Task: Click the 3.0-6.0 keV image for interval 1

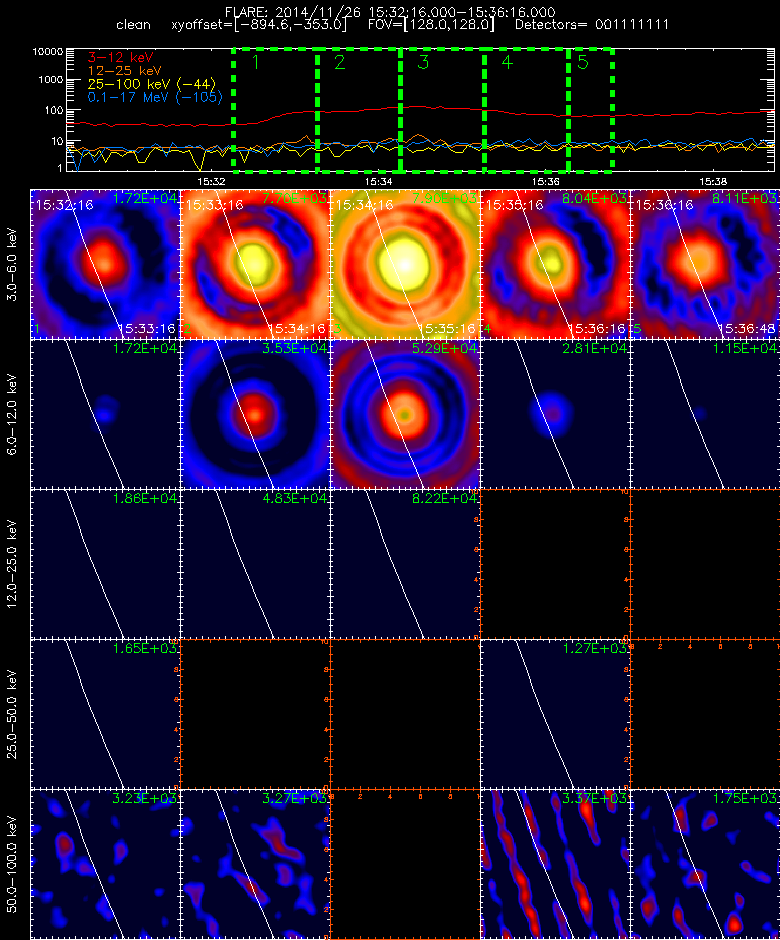Action: coord(105,264)
